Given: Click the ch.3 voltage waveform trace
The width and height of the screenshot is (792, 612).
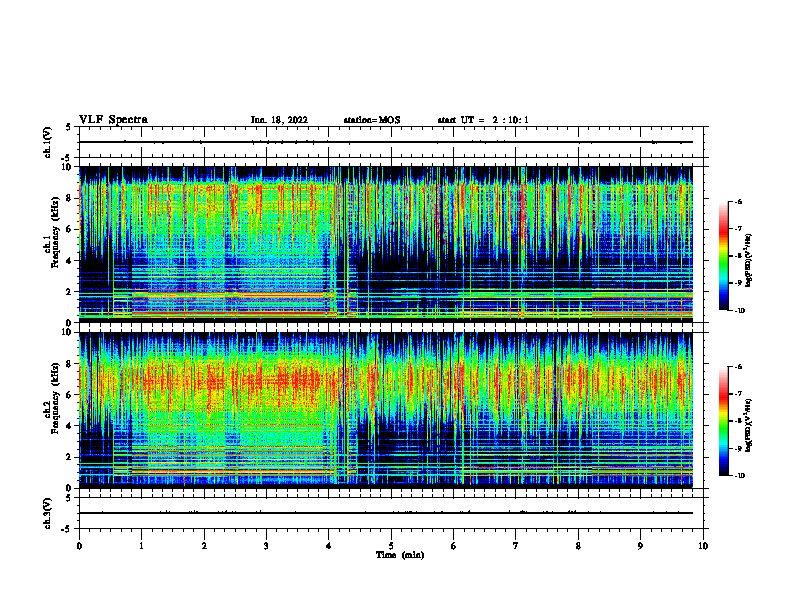Looking at the screenshot, I should click(x=386, y=513).
